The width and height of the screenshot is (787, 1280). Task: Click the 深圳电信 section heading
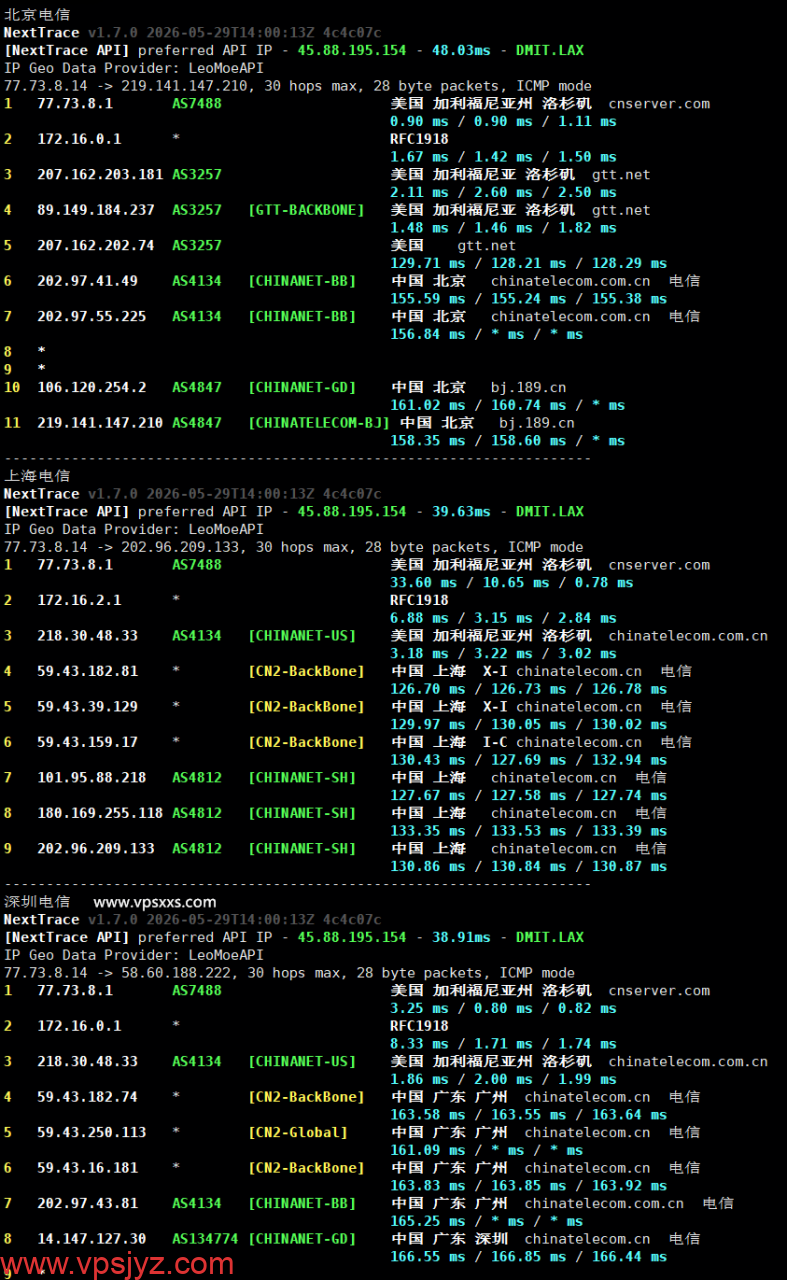coord(37,902)
